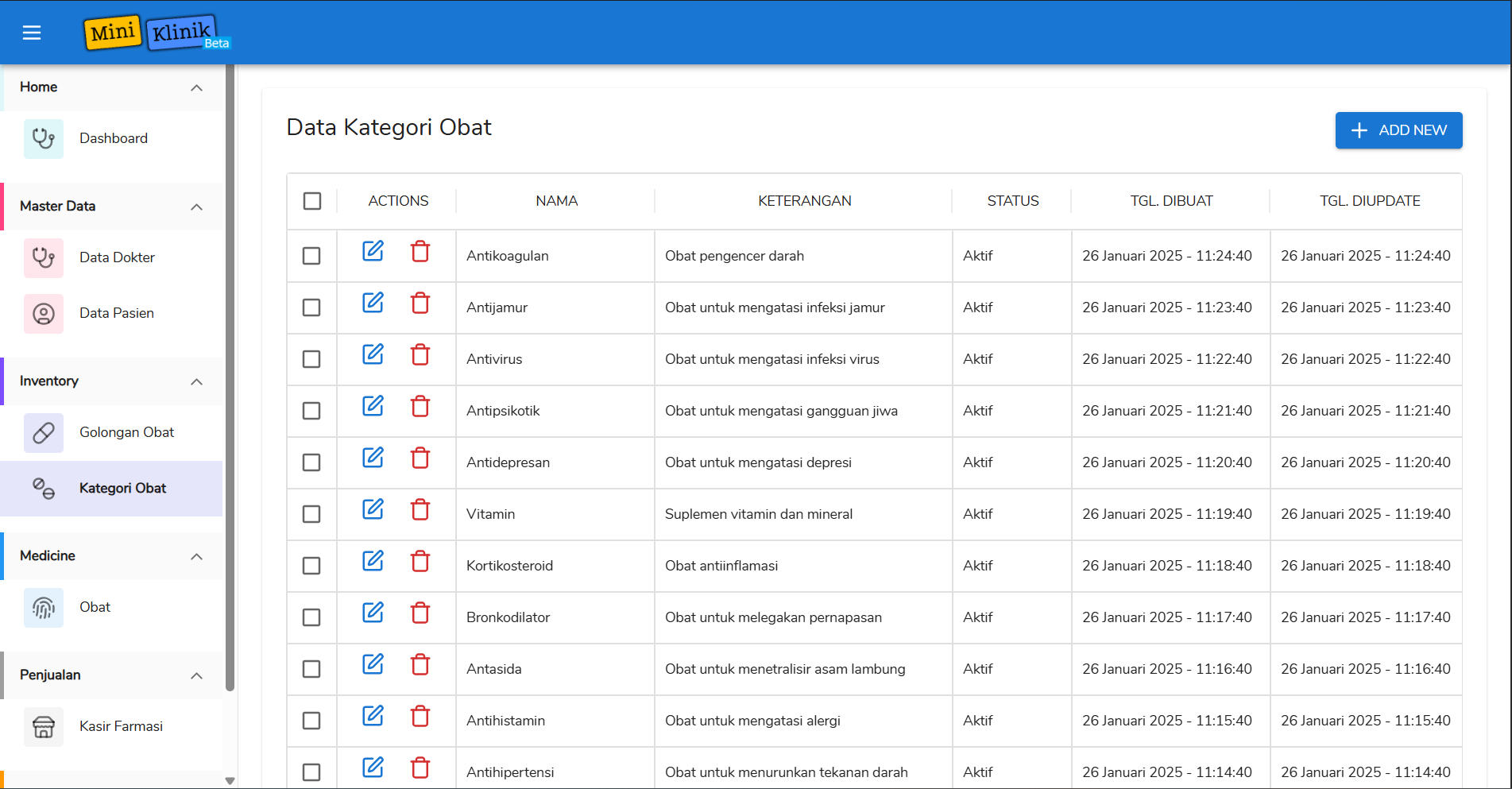
Task: Delete the Antasida category
Action: coord(420,664)
